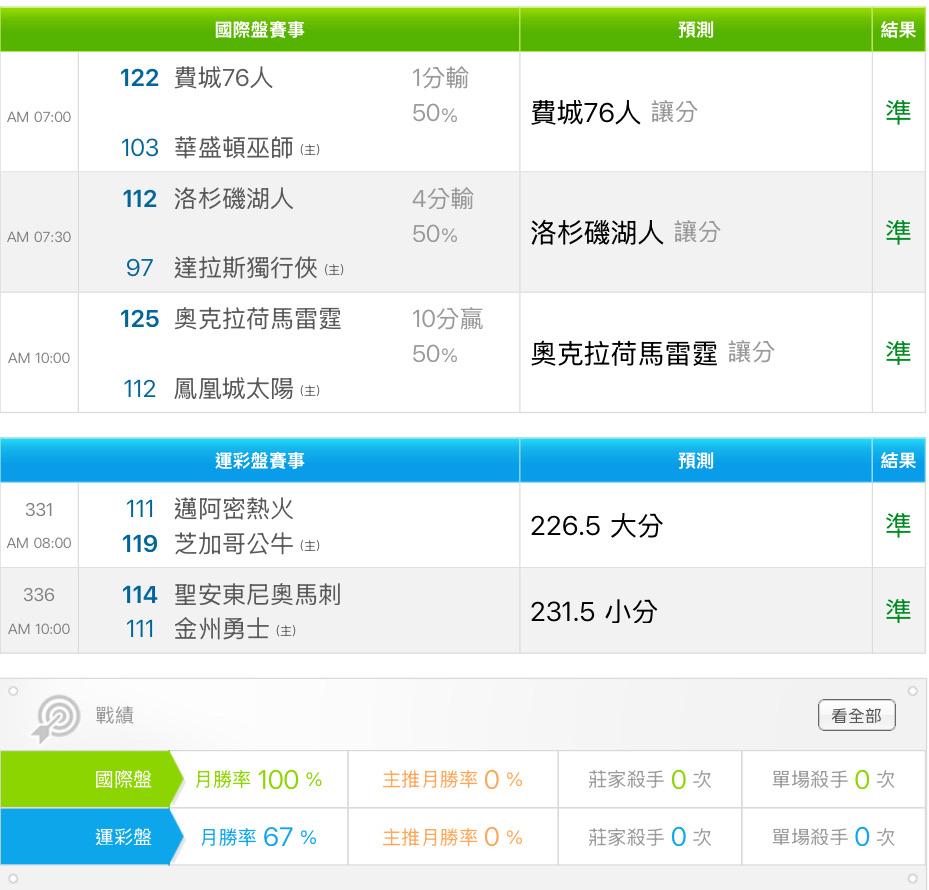Open the 看全部 button
Viewport: 929px width, 890px height.
click(x=856, y=716)
